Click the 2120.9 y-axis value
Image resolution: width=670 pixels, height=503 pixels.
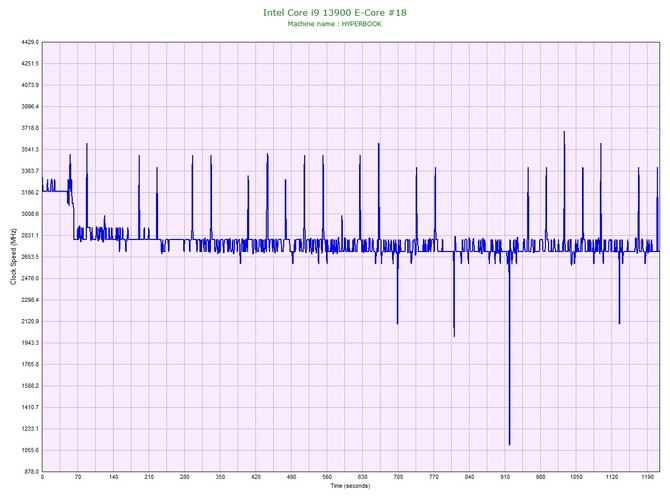click(x=30, y=321)
